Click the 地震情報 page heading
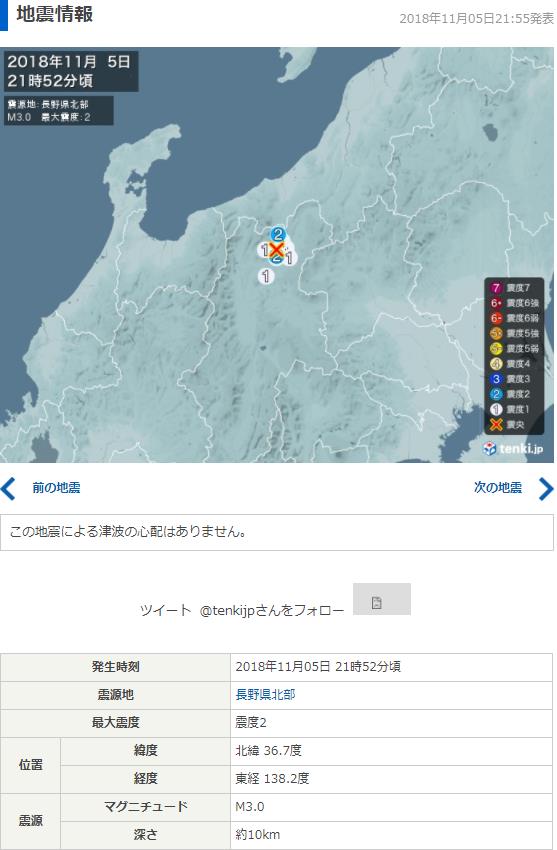The width and height of the screenshot is (557, 850). pyautogui.click(x=55, y=14)
